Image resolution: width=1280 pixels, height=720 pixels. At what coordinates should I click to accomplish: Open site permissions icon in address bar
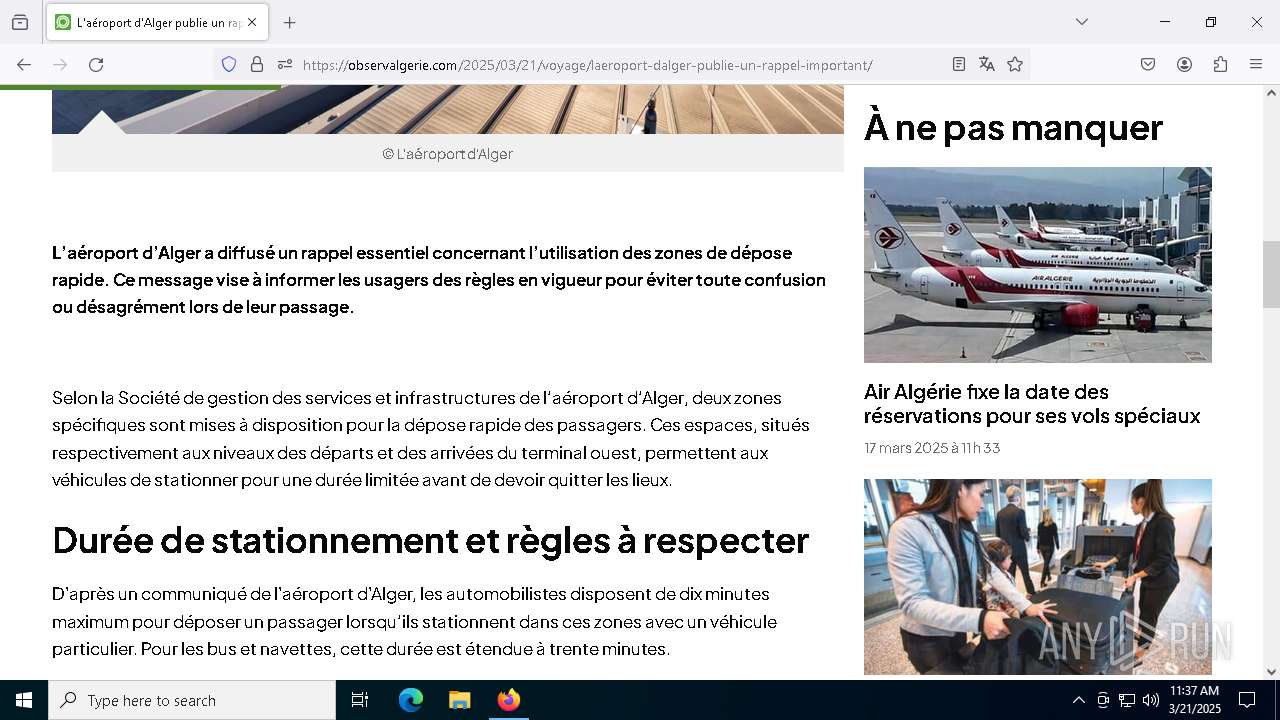[285, 65]
